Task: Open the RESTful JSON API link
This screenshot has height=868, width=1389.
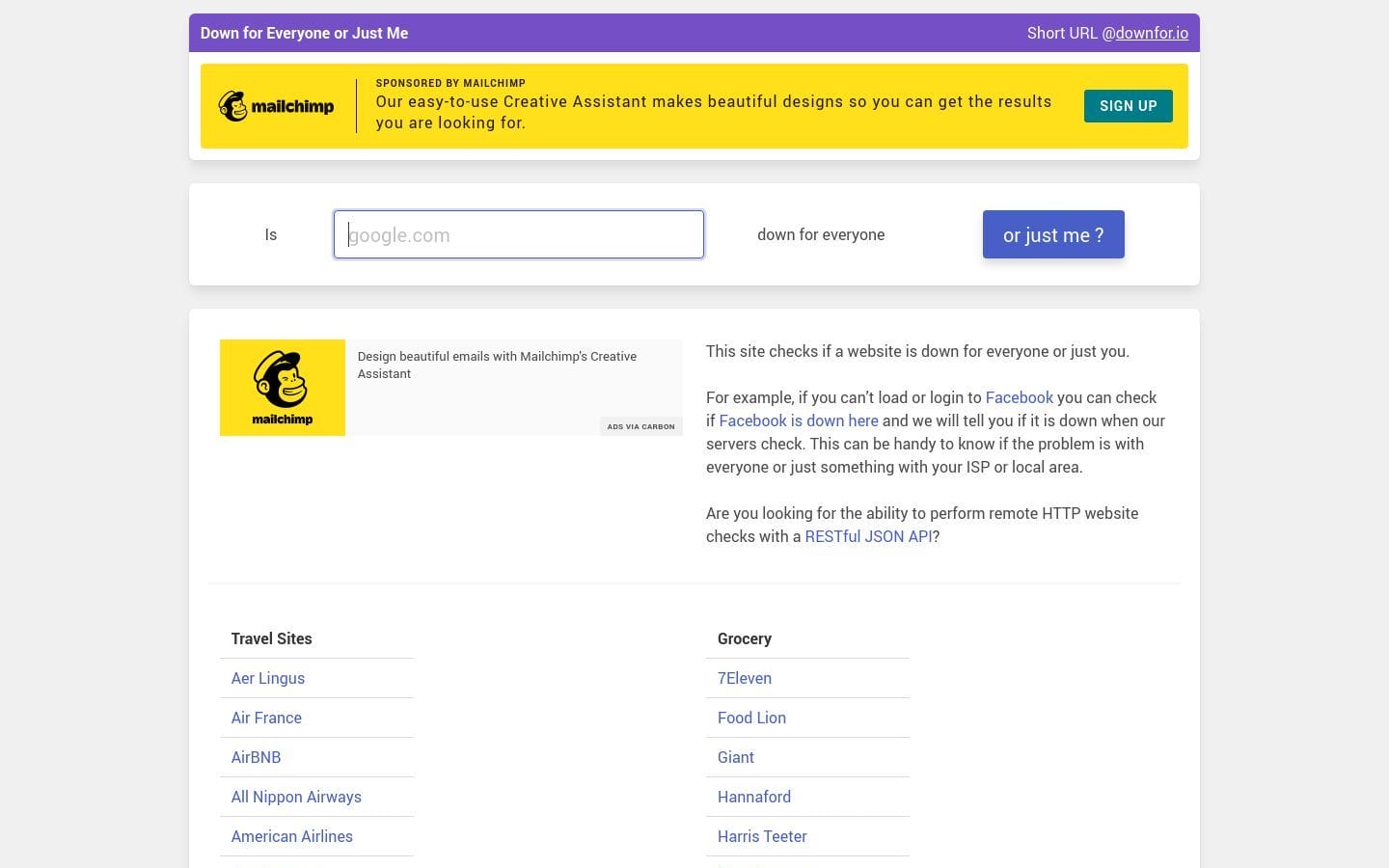Action: [868, 536]
